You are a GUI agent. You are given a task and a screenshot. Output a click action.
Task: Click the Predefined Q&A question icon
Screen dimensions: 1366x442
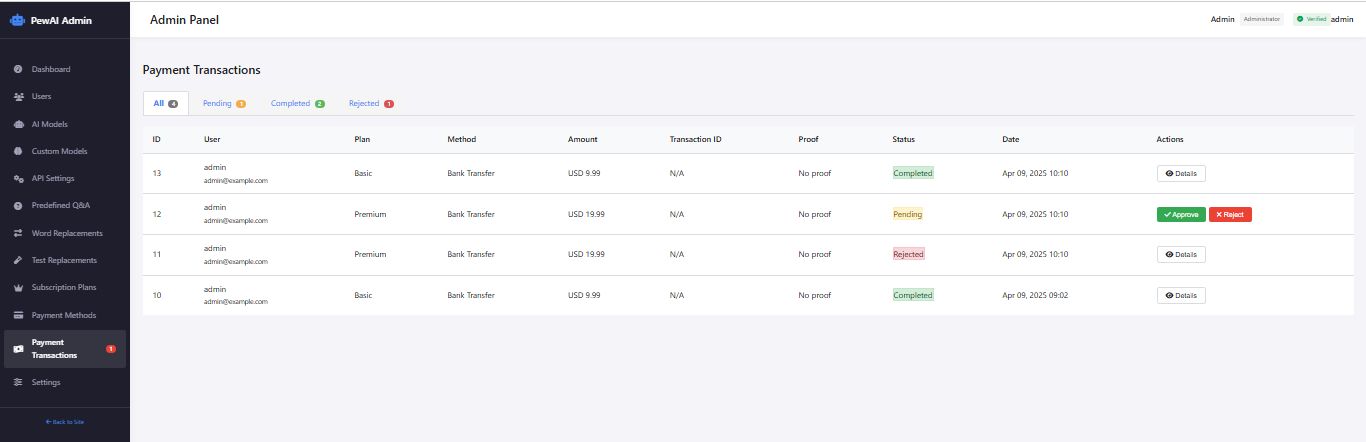coord(18,206)
